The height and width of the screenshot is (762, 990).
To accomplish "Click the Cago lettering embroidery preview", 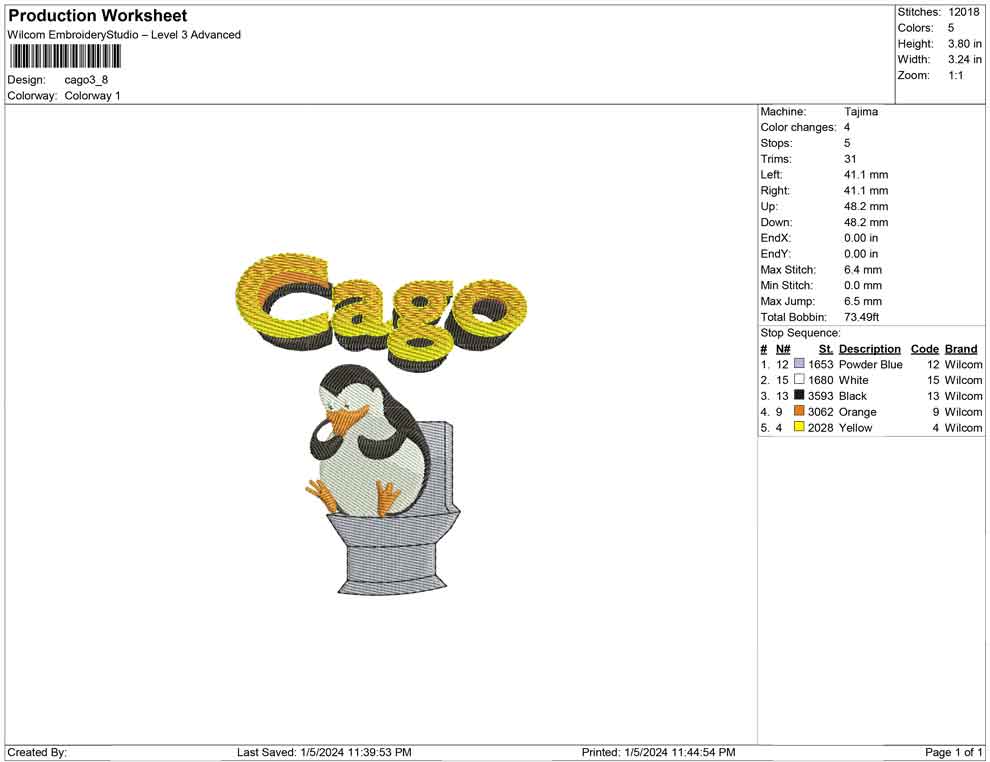I will tap(381, 311).
